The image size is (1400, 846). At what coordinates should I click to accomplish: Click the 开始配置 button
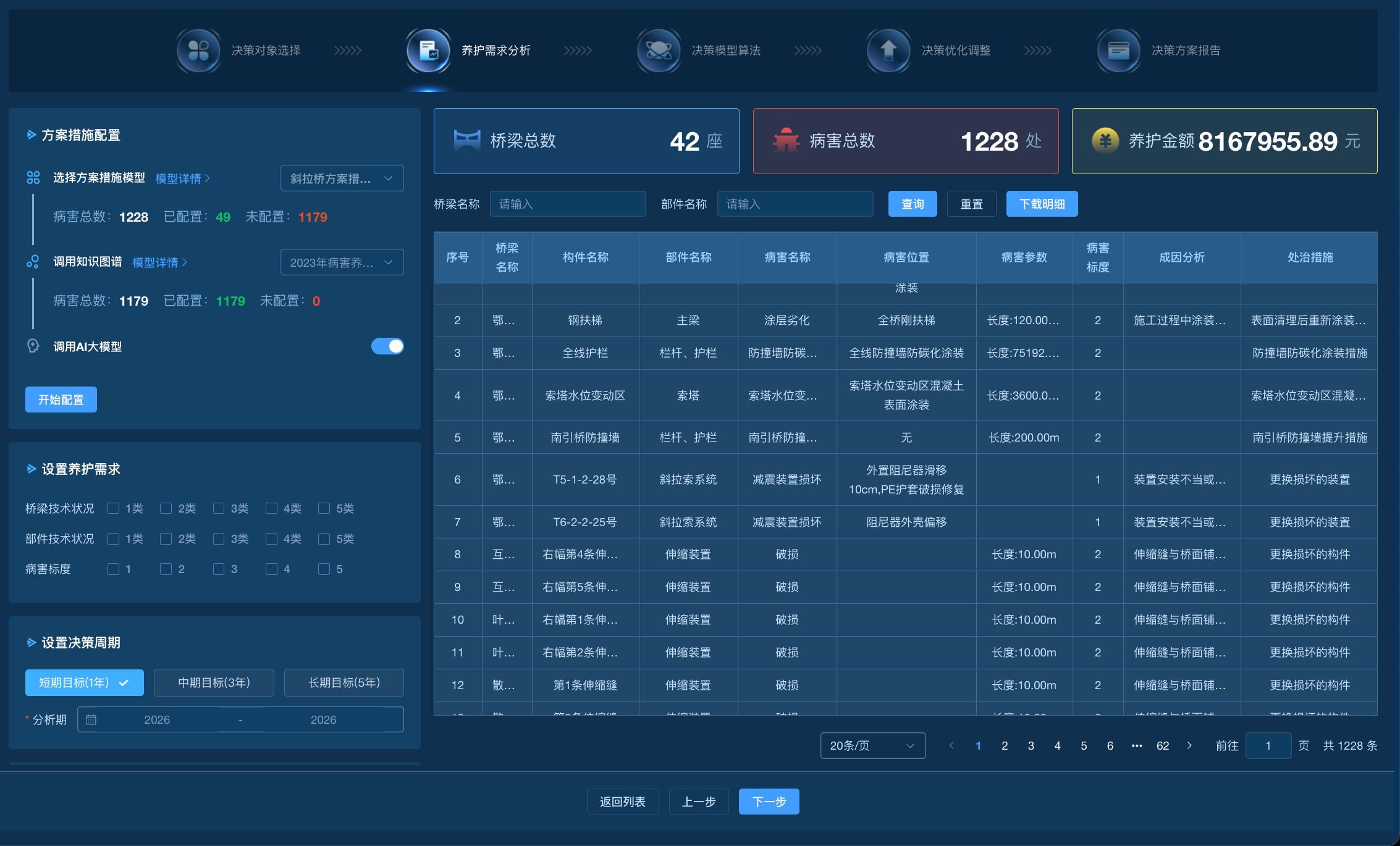tap(61, 400)
